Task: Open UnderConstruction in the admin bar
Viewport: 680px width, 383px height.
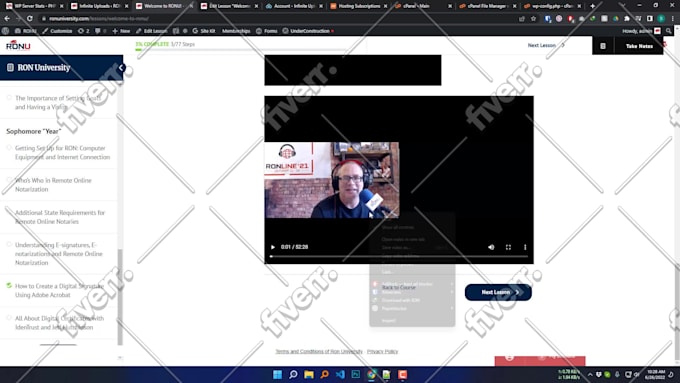Action: (x=308, y=31)
